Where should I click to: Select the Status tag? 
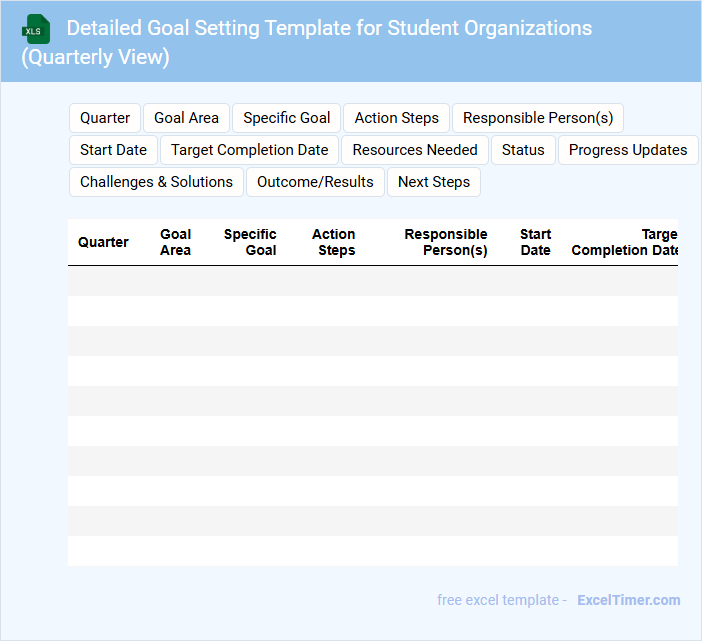point(523,150)
